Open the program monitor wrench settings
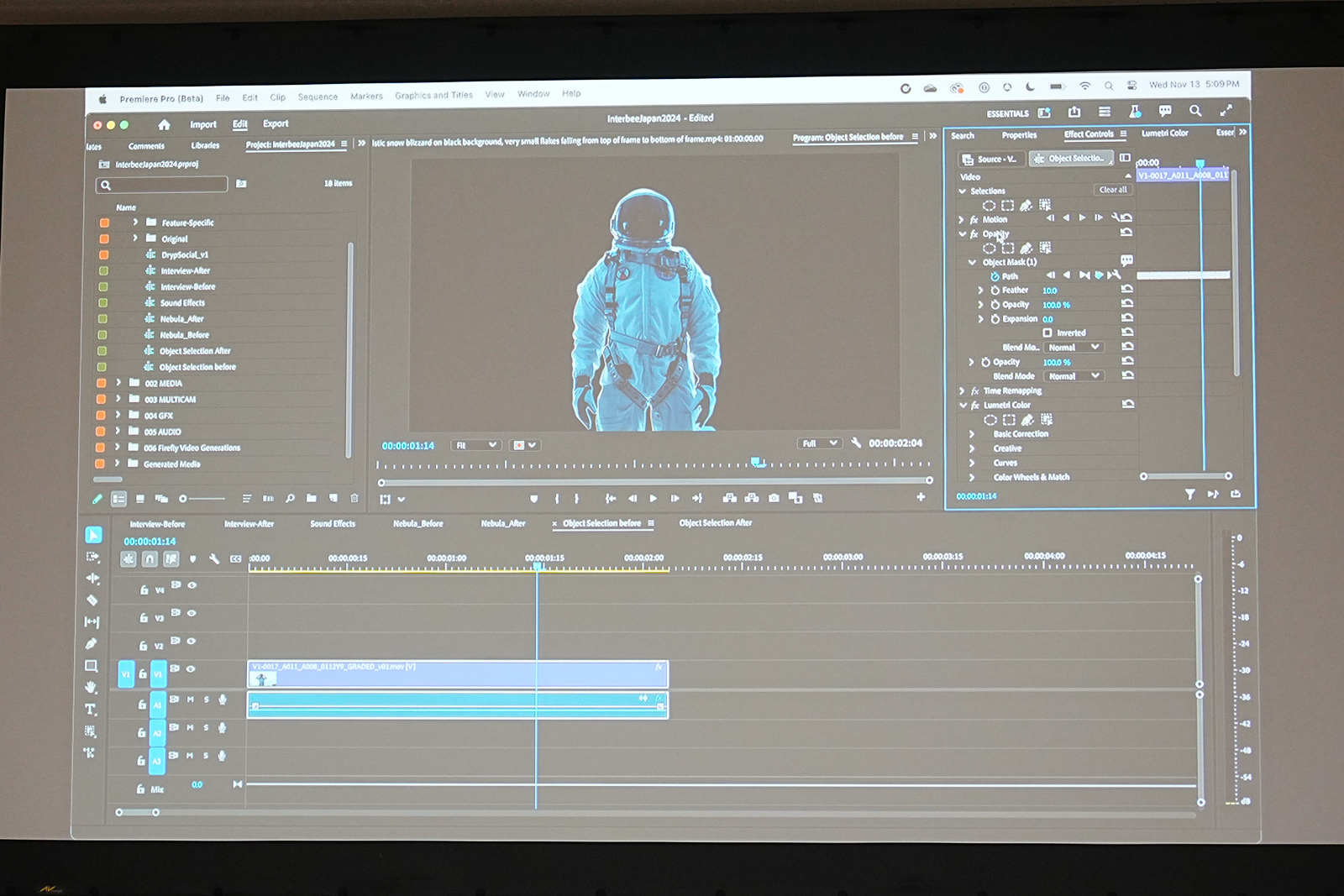The image size is (1344, 896). [x=856, y=443]
